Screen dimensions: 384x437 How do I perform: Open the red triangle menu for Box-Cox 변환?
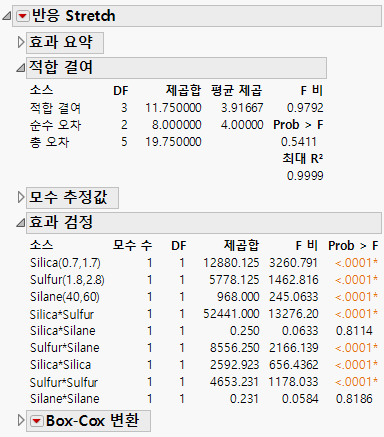point(37,421)
